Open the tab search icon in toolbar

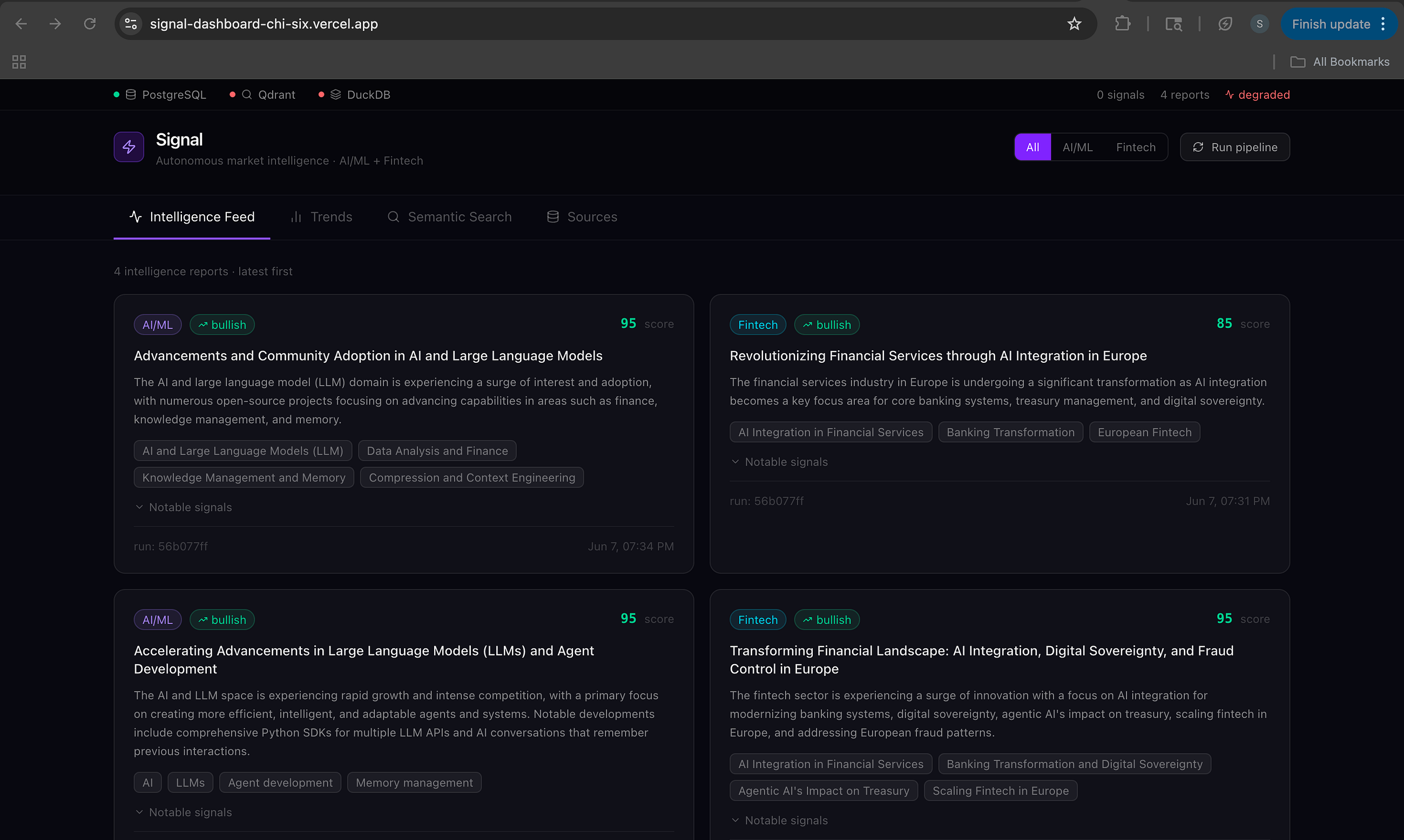[1173, 24]
